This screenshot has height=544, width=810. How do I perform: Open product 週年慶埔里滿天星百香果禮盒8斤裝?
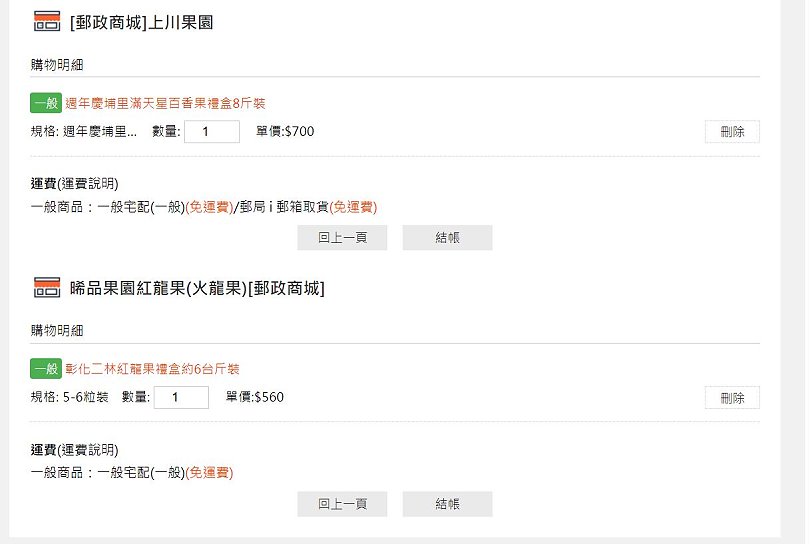[165, 103]
